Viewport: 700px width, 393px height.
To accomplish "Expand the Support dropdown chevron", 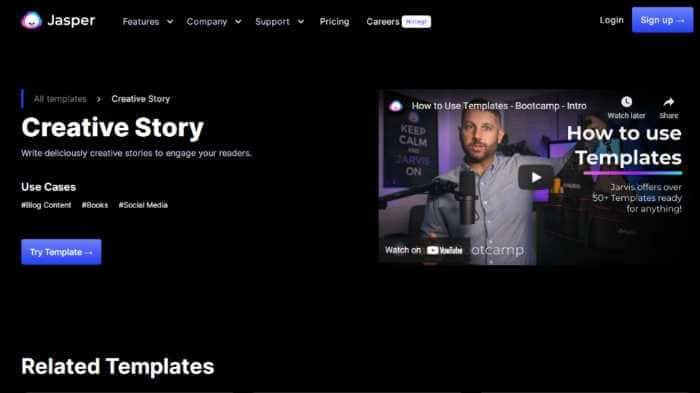I will tap(301, 21).
